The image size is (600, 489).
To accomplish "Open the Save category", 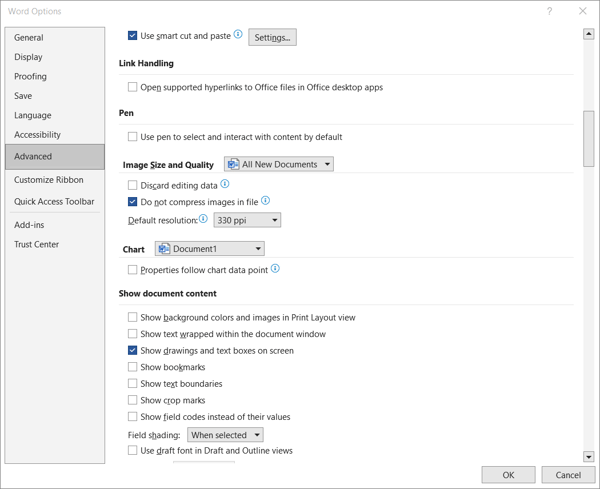I will coord(55,96).
